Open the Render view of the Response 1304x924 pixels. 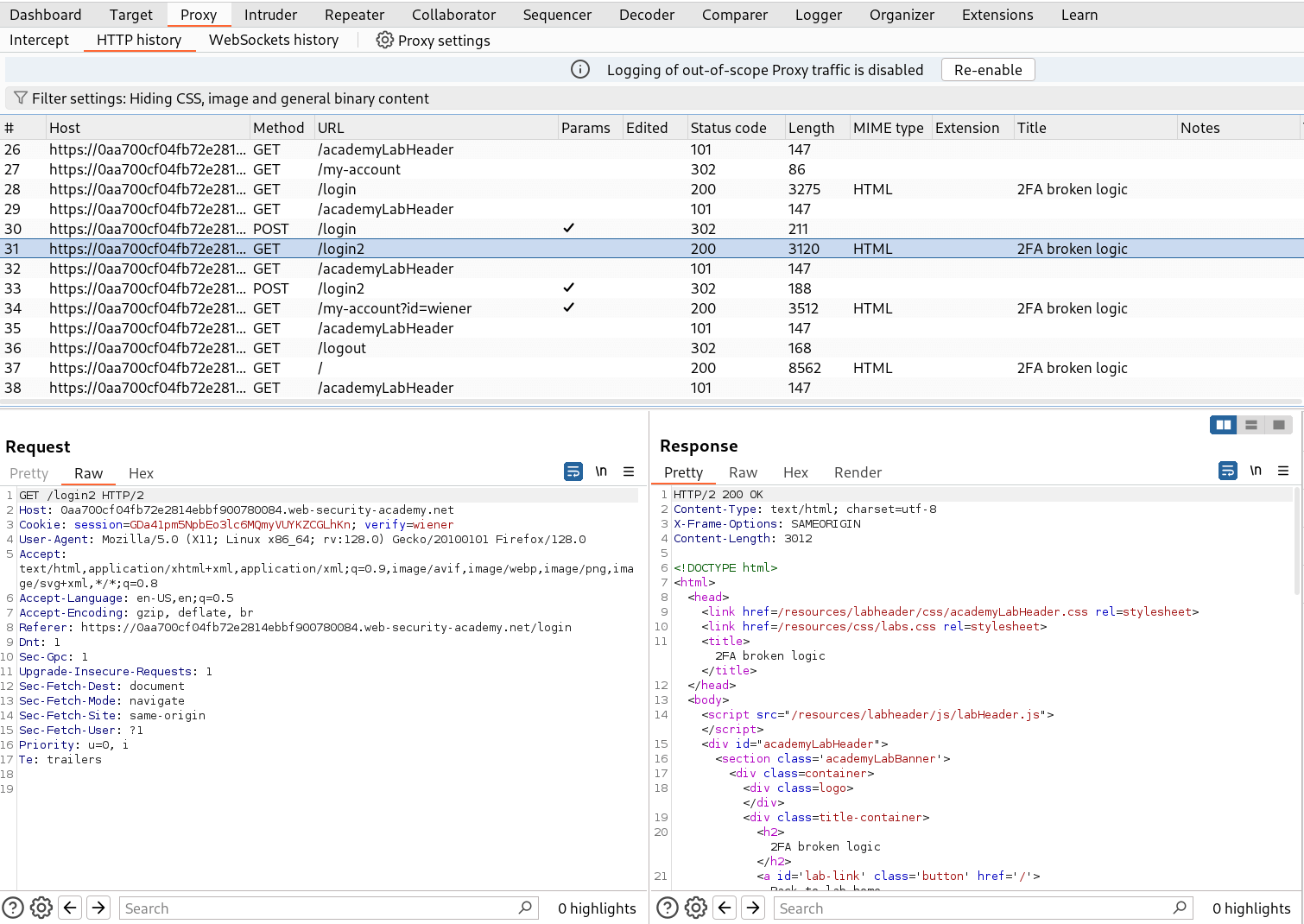click(x=858, y=472)
